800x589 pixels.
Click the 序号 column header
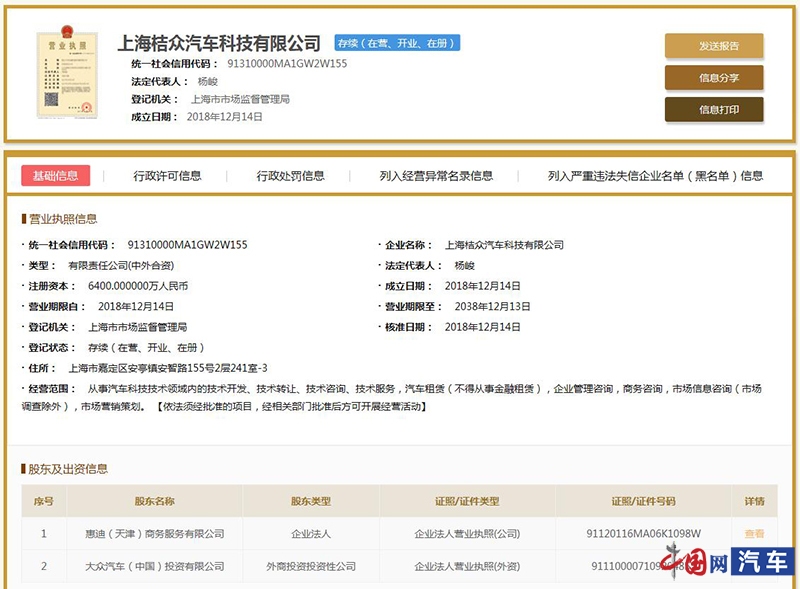coord(43,501)
